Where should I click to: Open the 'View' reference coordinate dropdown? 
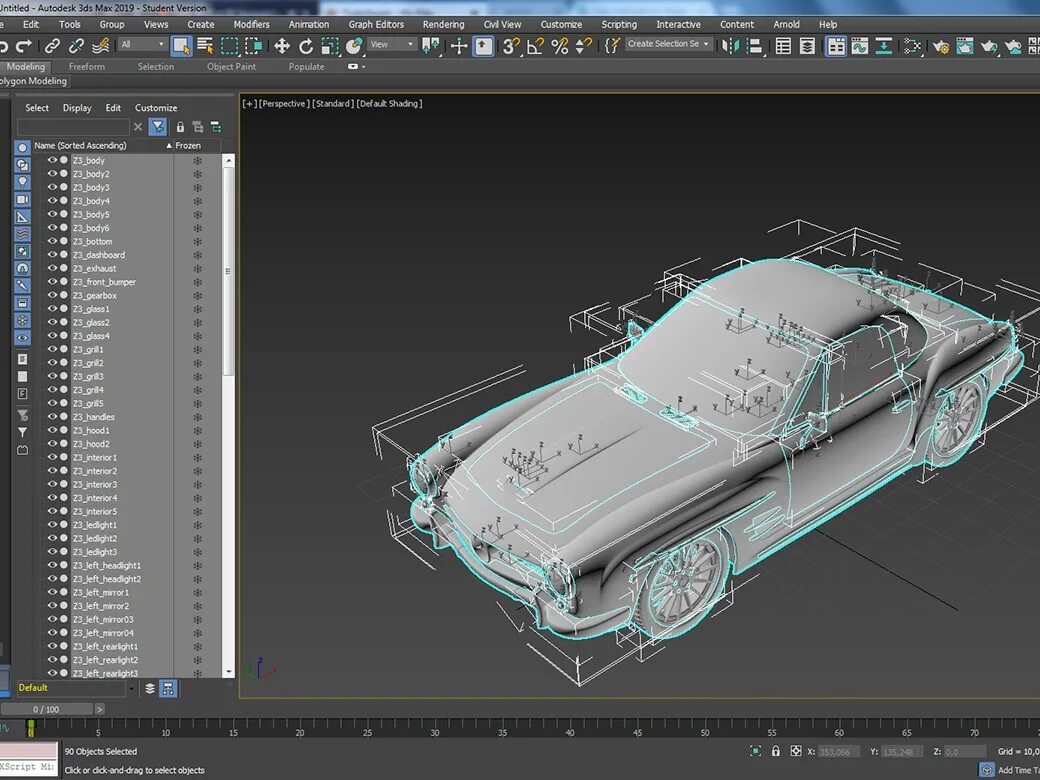click(391, 45)
